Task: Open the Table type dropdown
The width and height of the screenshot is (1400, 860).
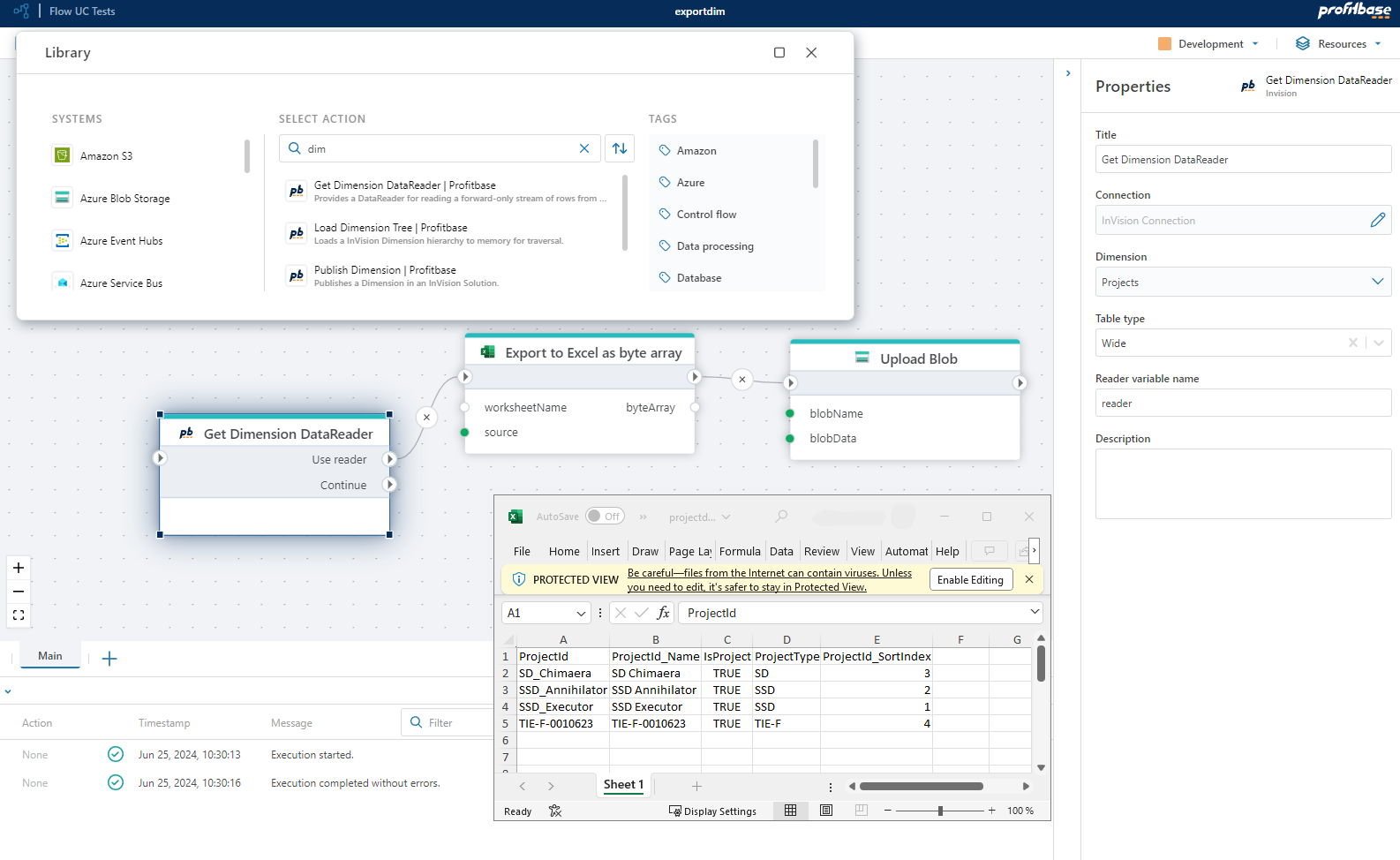Action: click(x=1379, y=343)
